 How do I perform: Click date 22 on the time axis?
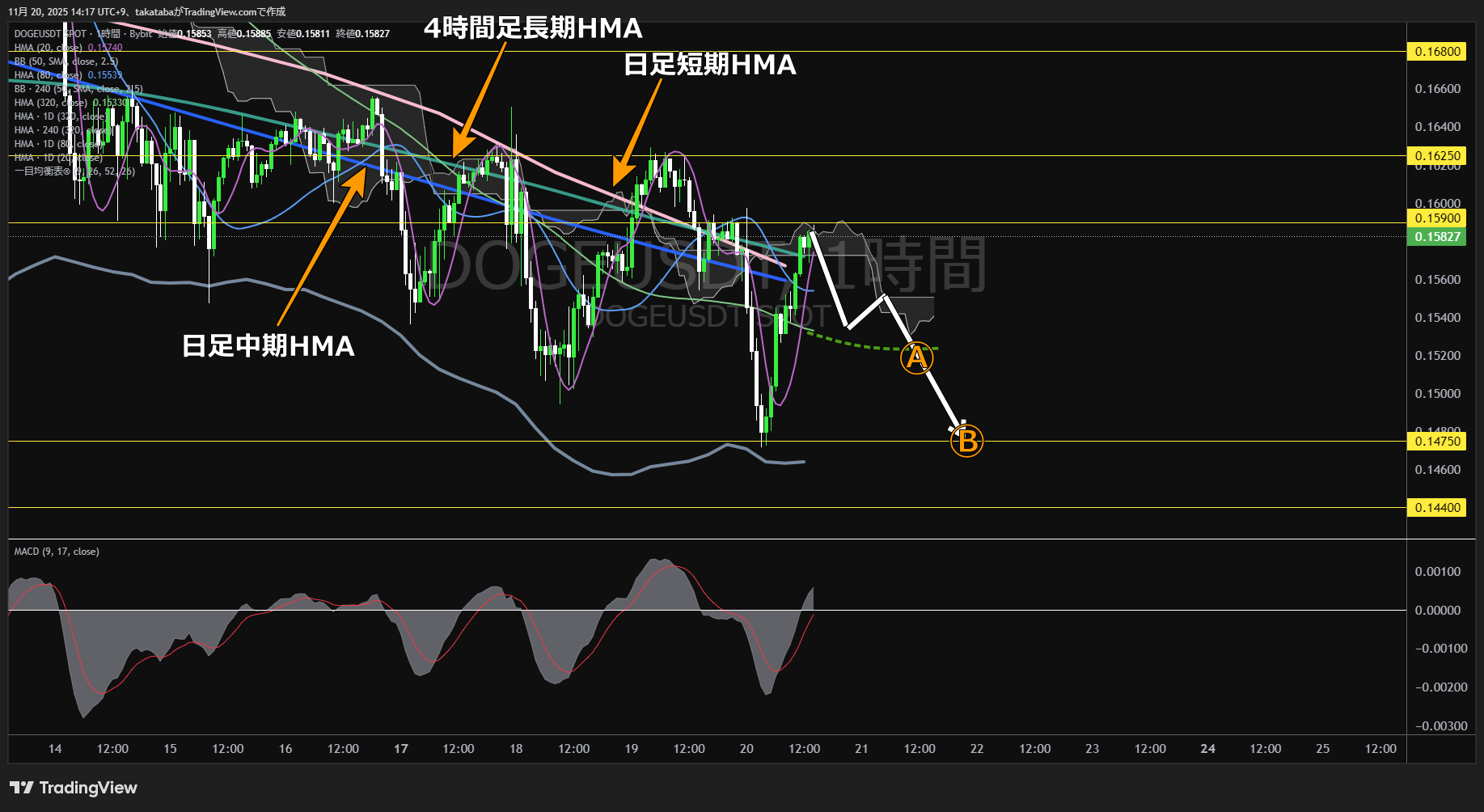pos(977,749)
